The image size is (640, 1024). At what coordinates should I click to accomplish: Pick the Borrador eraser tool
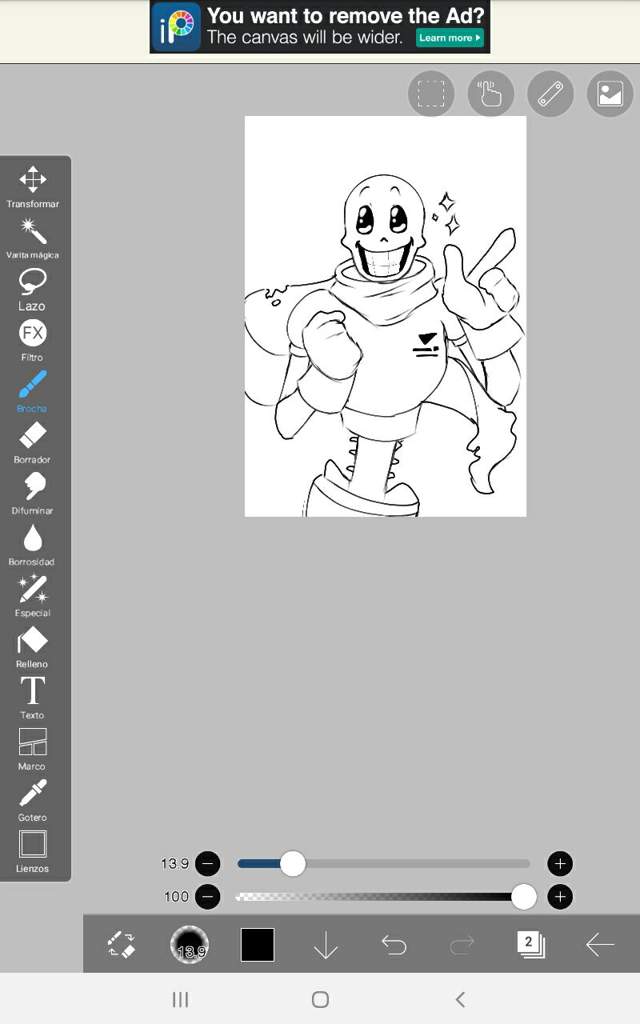pos(33,442)
